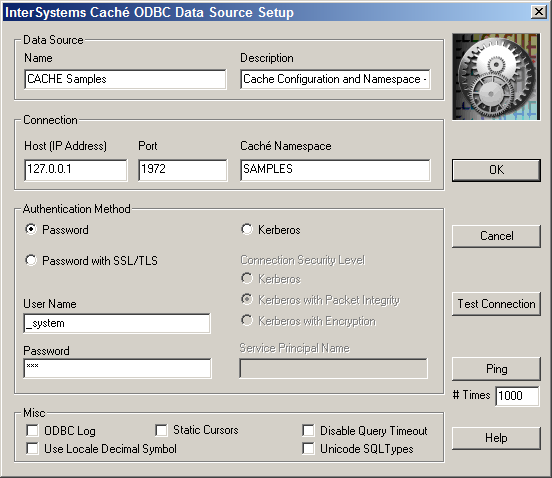Click the Host (IP Address) field
Viewport: 552px width, 478px height.
point(76,170)
